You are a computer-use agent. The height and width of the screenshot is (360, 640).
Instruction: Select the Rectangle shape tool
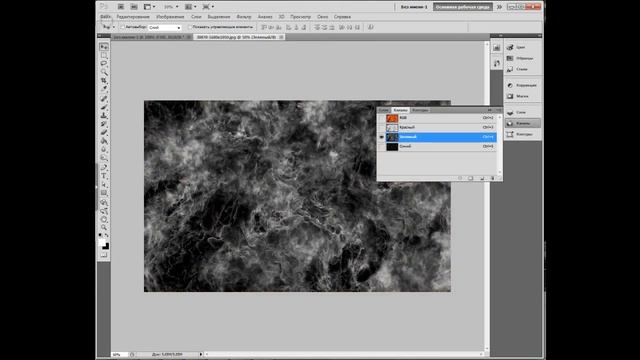(x=104, y=193)
